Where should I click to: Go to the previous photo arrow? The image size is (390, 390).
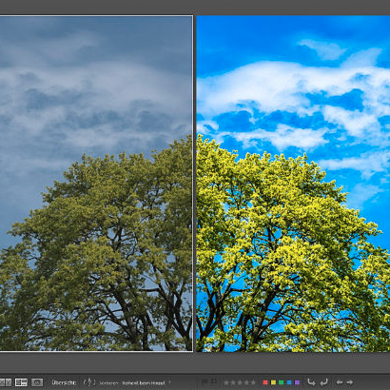(x=339, y=382)
